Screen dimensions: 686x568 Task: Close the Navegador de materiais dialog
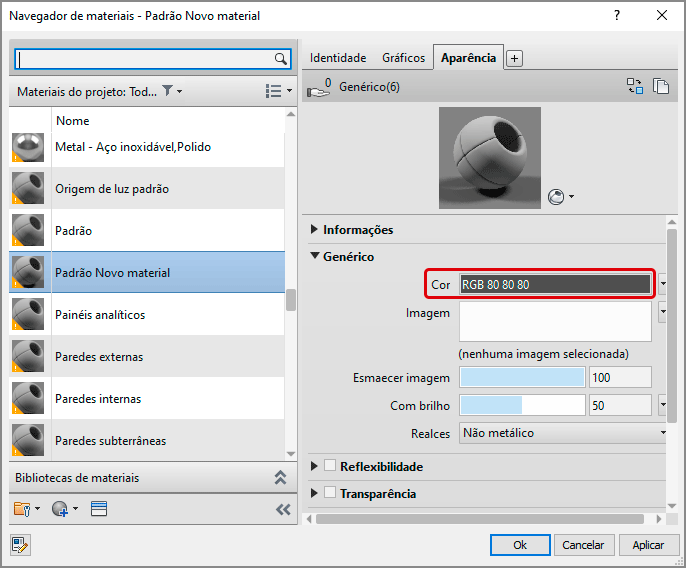coord(662,15)
